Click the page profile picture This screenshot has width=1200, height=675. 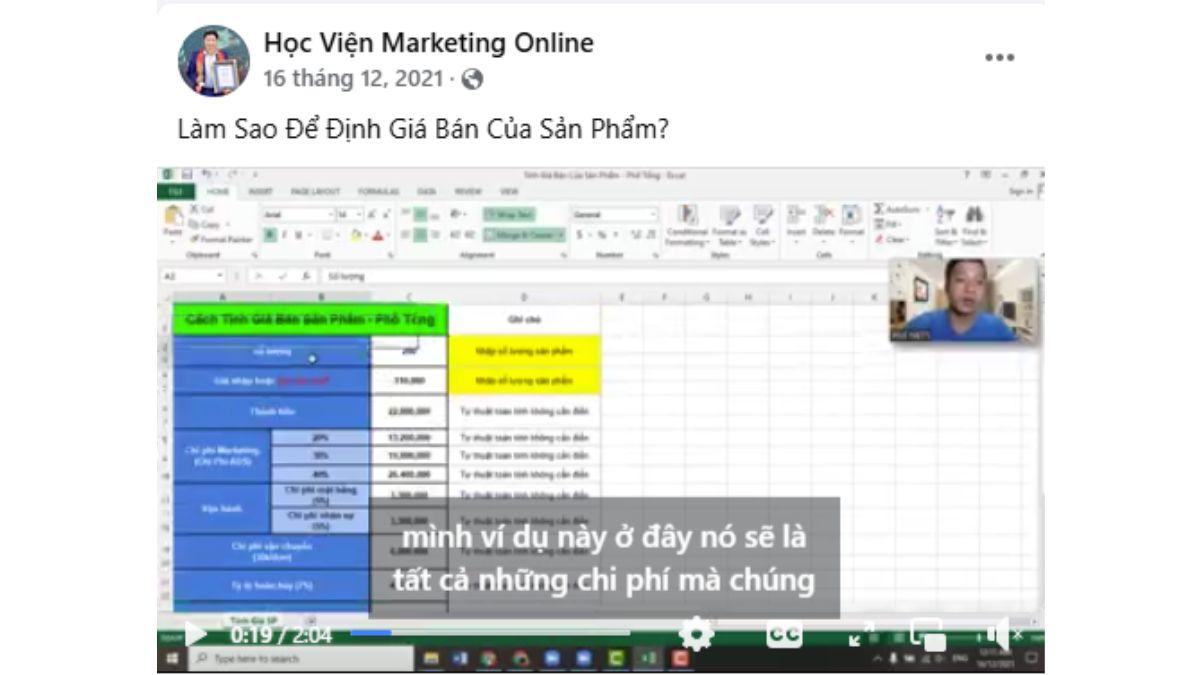pyautogui.click(x=214, y=60)
